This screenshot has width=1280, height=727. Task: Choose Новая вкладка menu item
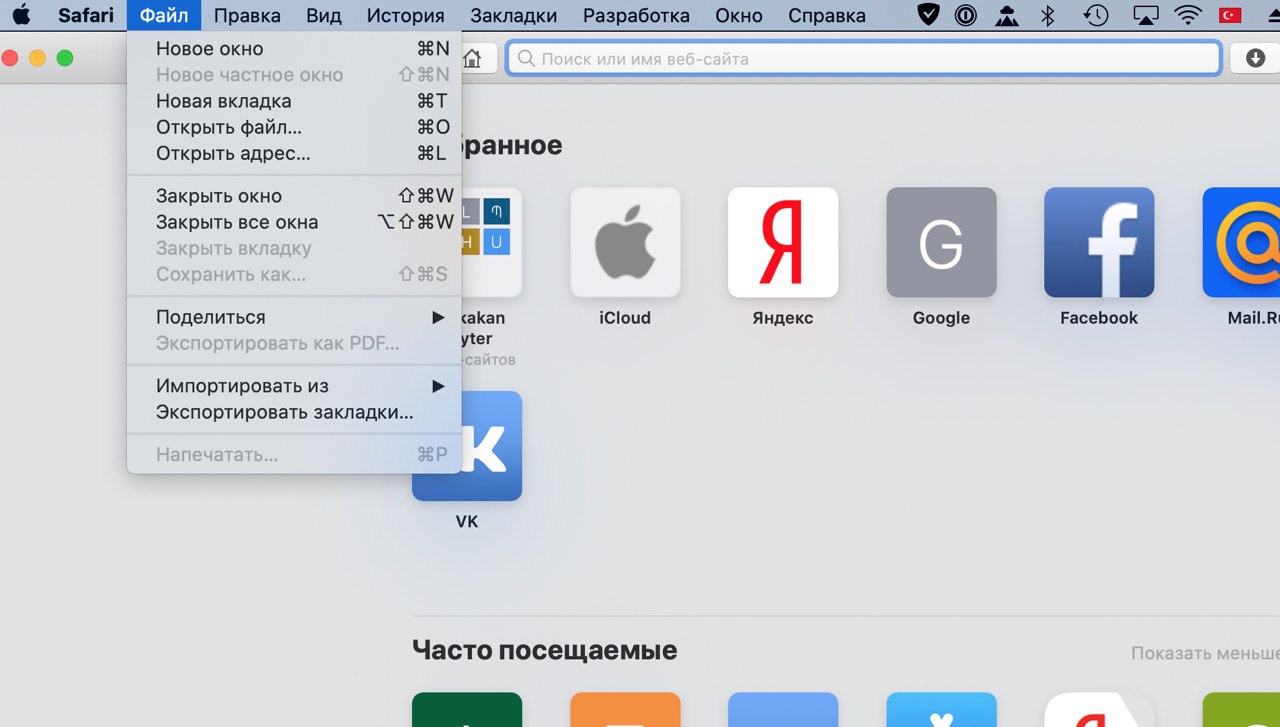point(294,101)
